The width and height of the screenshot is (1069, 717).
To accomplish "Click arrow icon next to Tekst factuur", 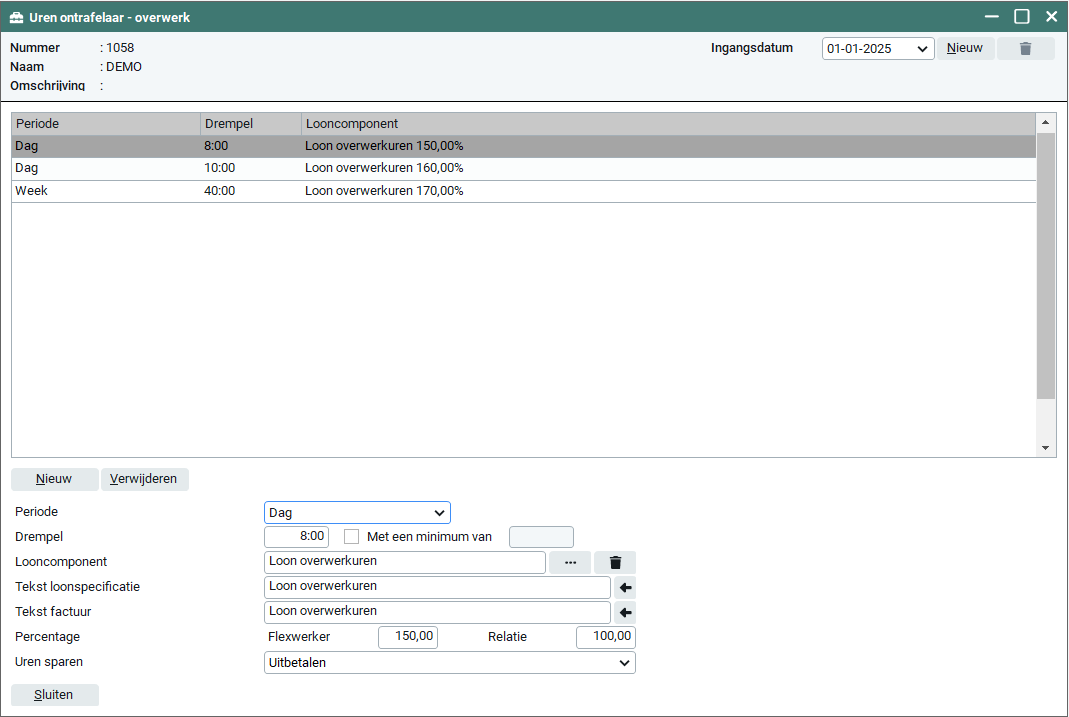I will click(626, 613).
